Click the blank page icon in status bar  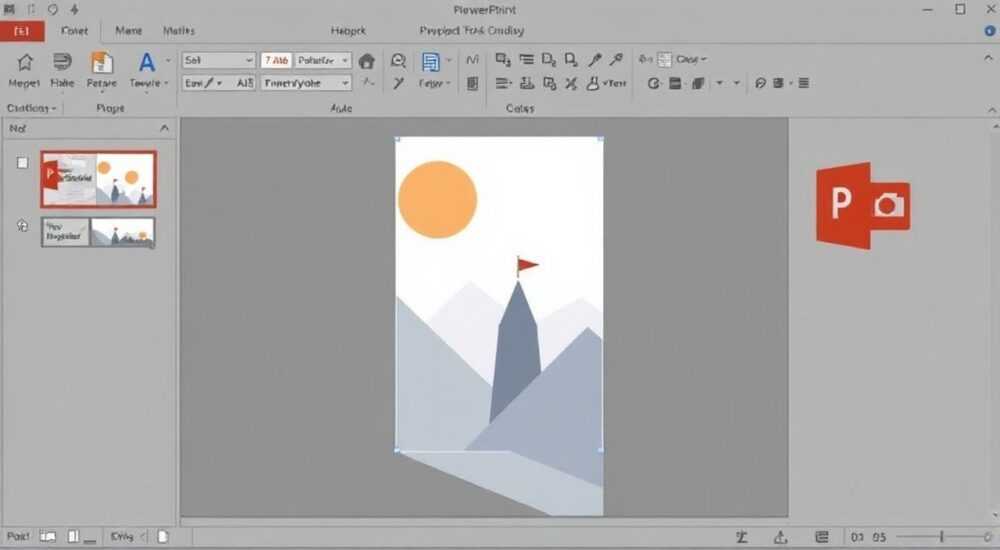(163, 537)
